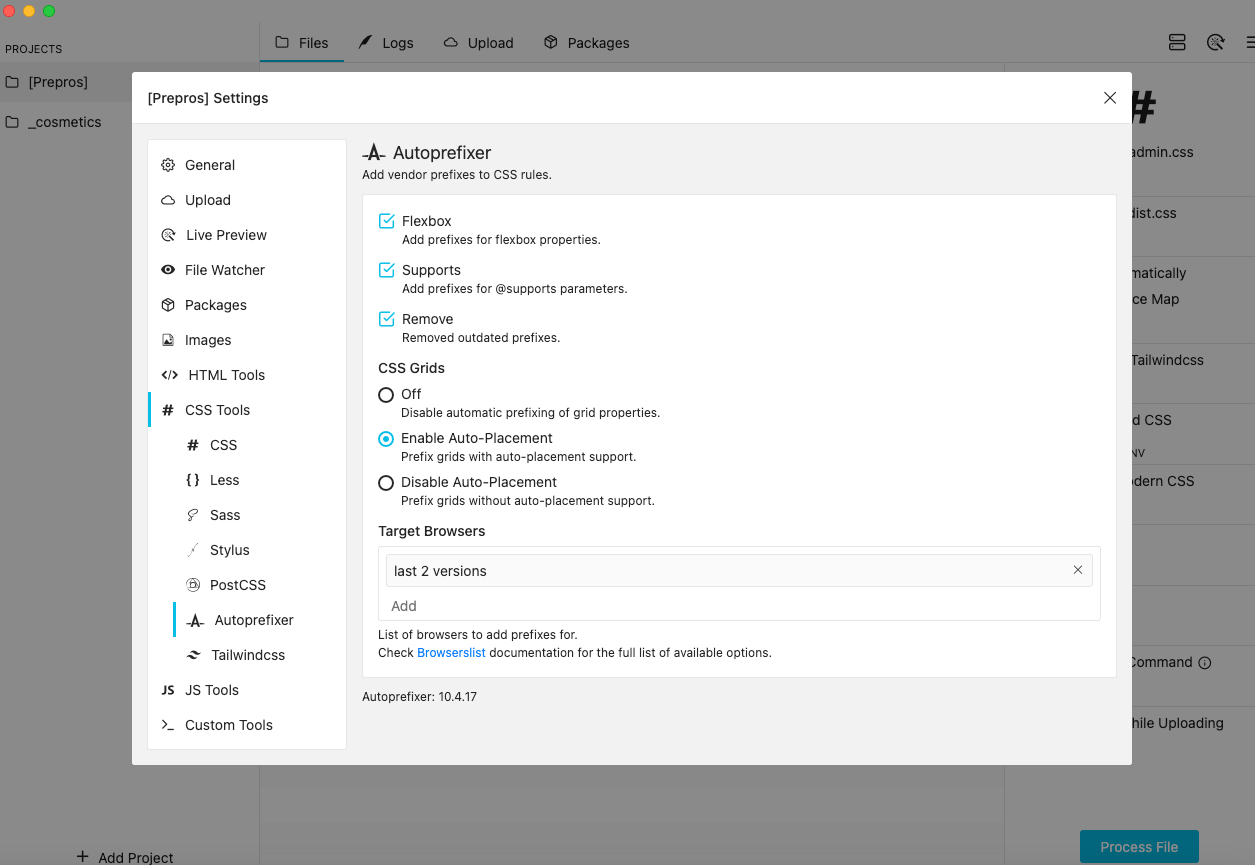
Task: Open the hamburger menu at top right
Action: [1249, 42]
